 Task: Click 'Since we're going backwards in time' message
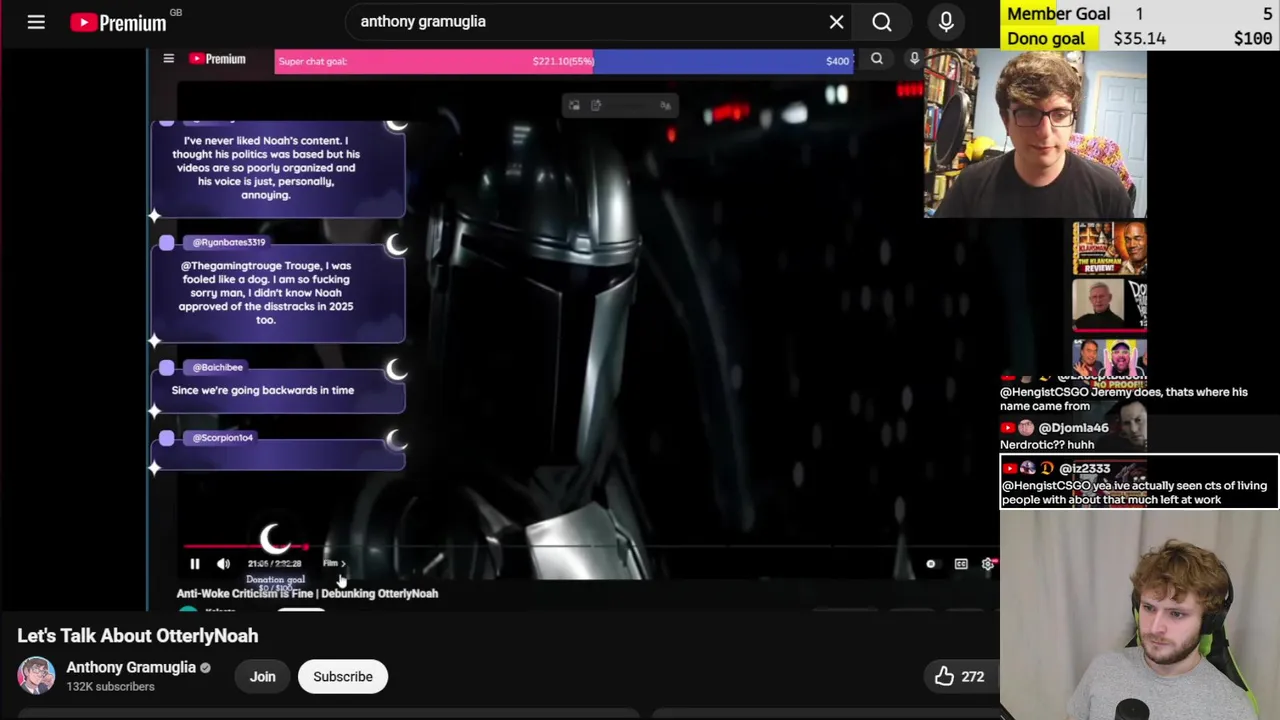coord(263,390)
